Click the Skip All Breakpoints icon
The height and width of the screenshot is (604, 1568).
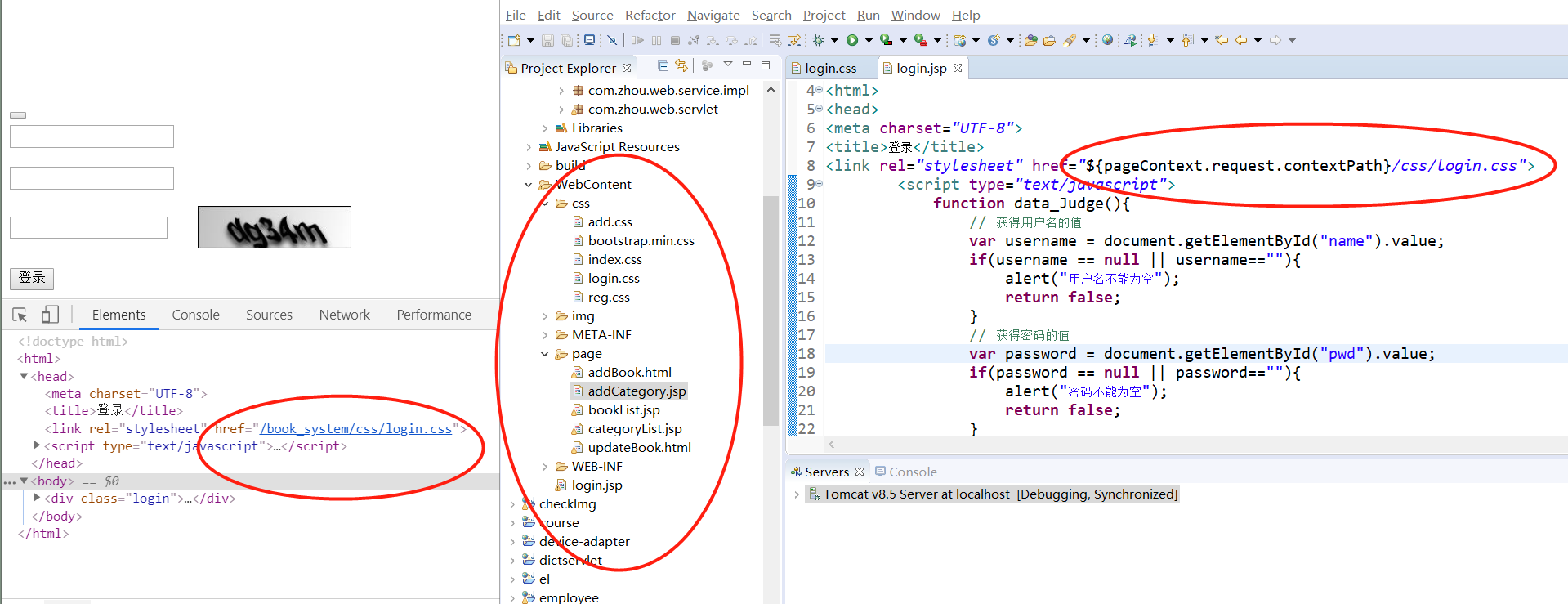612,40
